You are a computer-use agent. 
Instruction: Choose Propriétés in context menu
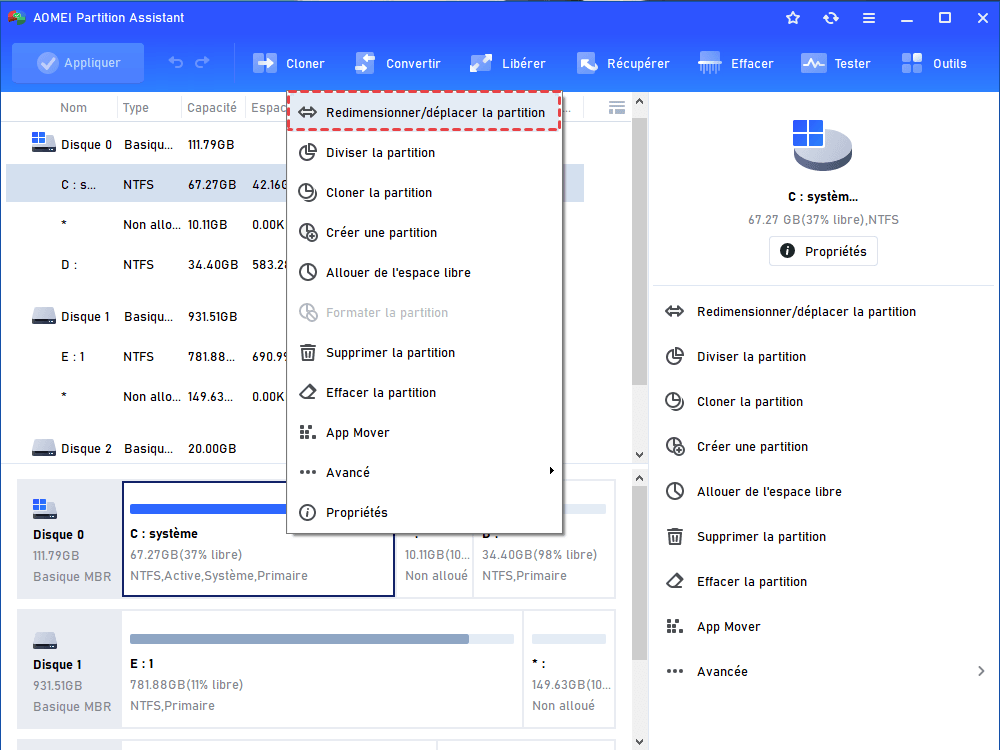(x=424, y=513)
